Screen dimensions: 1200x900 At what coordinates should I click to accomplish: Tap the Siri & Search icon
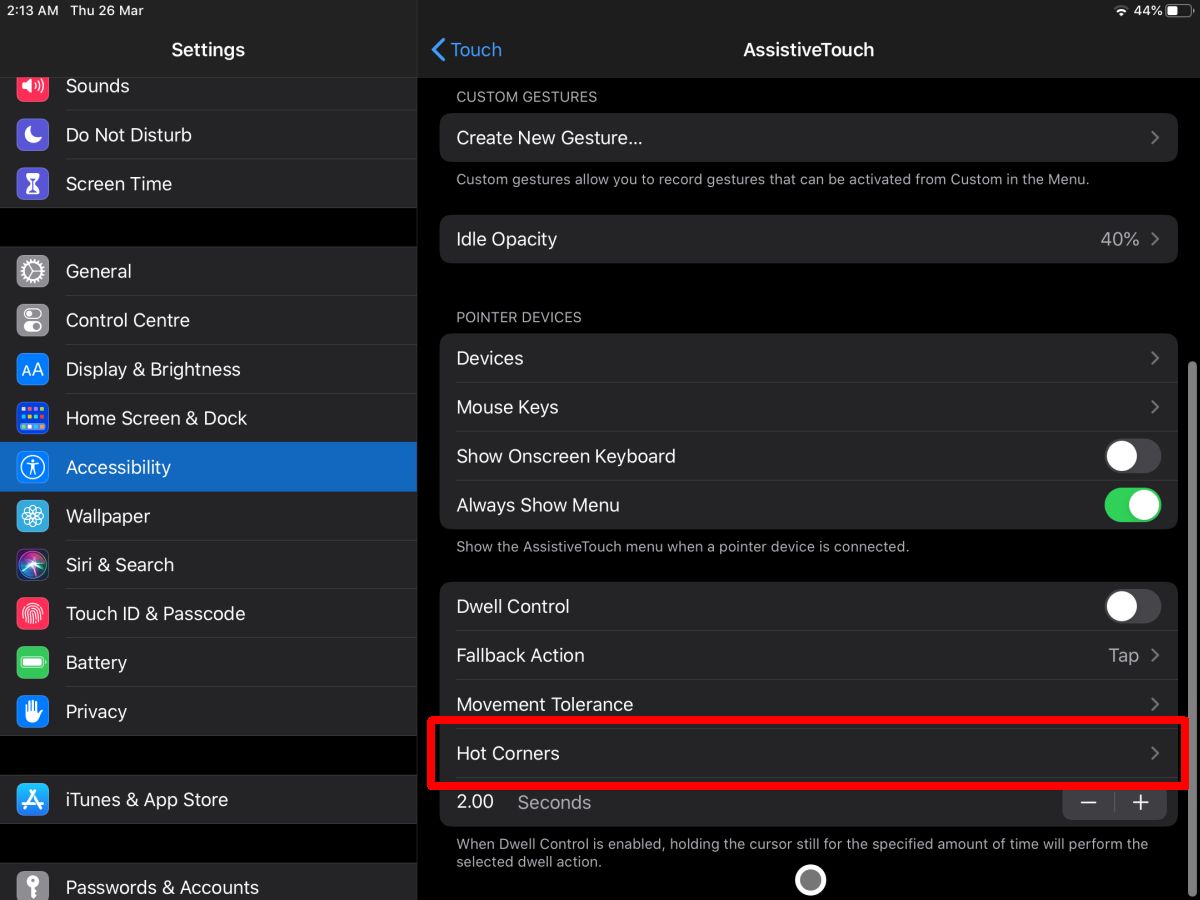33,565
